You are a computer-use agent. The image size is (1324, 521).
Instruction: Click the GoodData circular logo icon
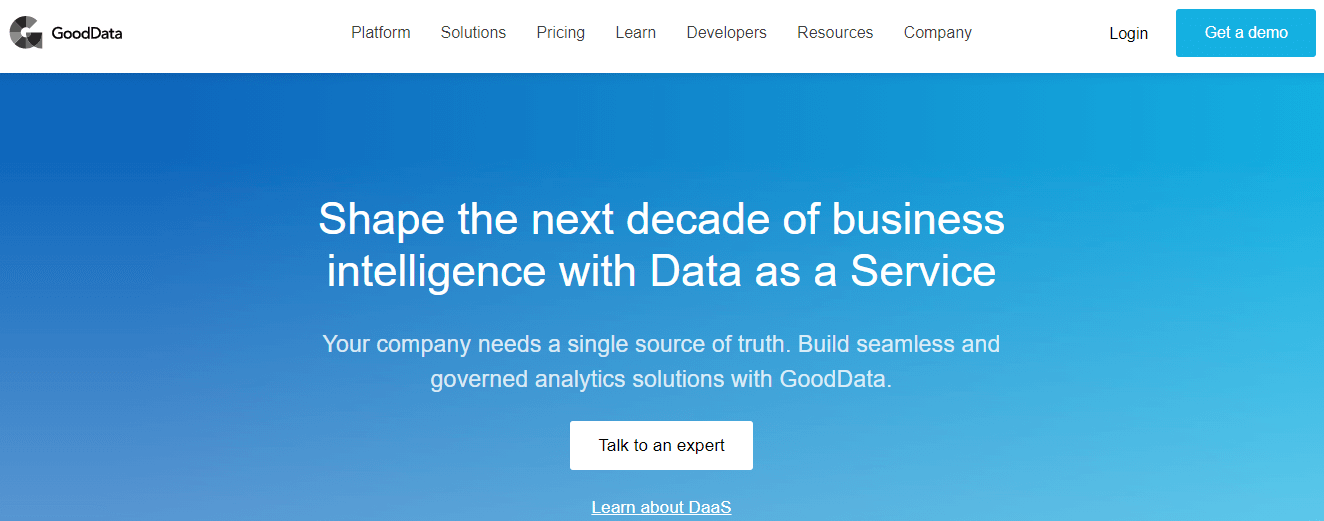click(x=26, y=33)
